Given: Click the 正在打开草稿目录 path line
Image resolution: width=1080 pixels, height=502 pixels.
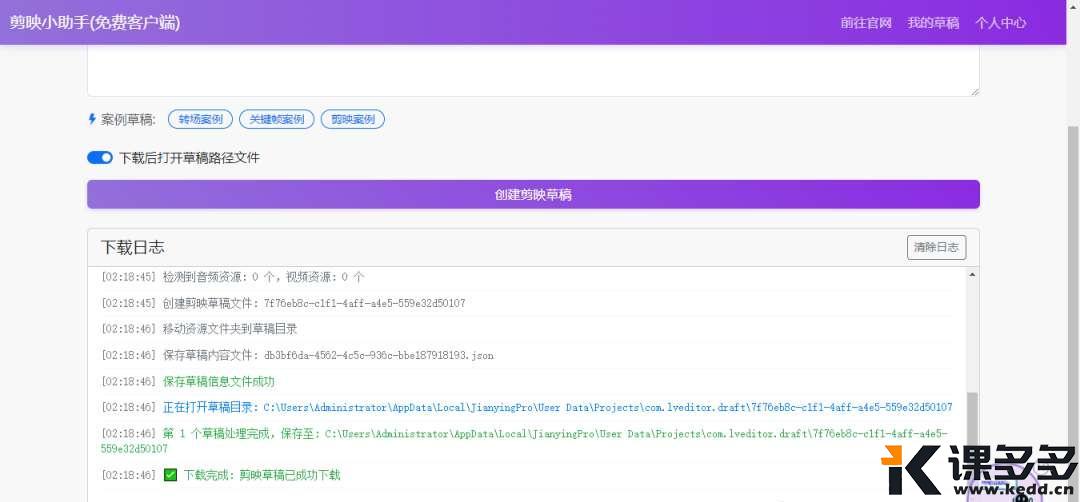Looking at the screenshot, I should 527,408.
